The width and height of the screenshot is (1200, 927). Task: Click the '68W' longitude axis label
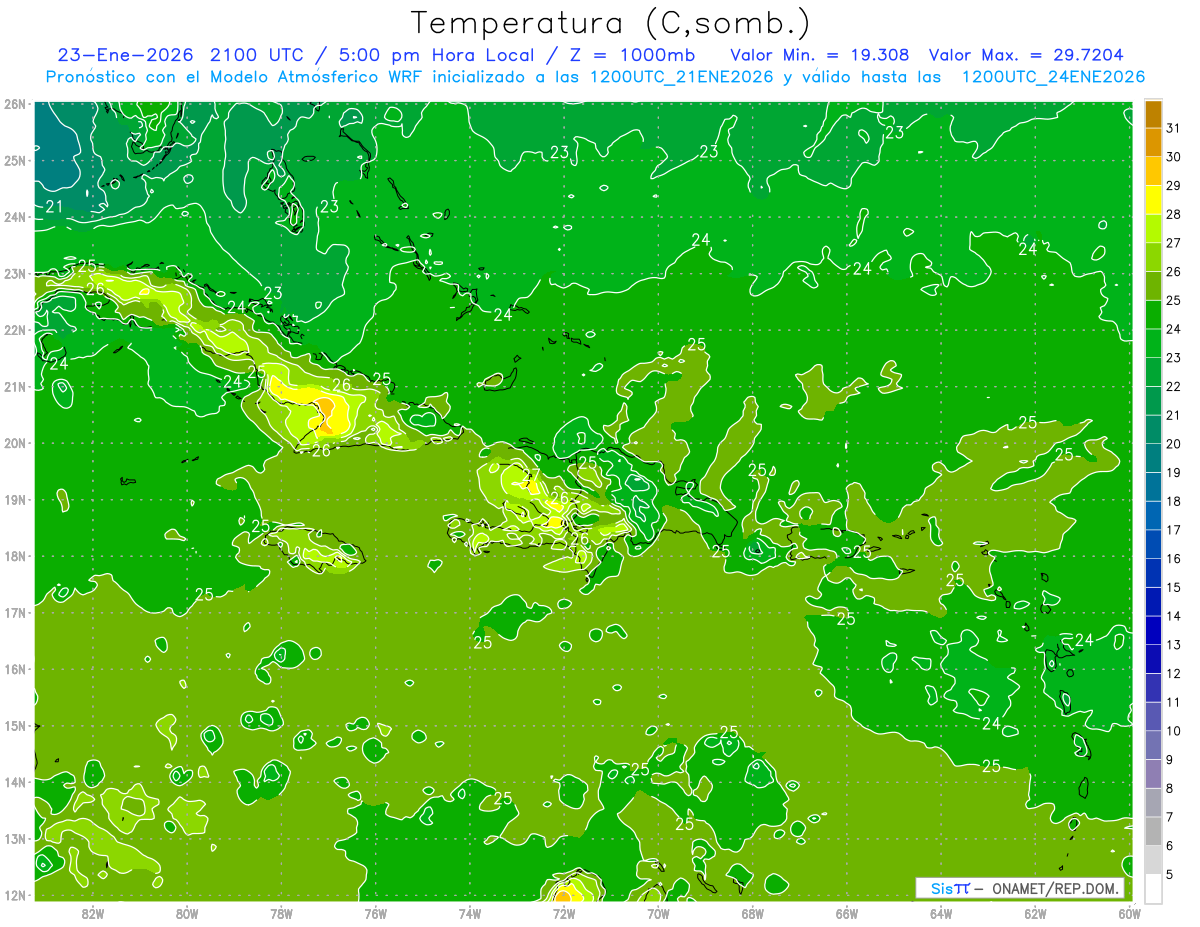tap(753, 913)
